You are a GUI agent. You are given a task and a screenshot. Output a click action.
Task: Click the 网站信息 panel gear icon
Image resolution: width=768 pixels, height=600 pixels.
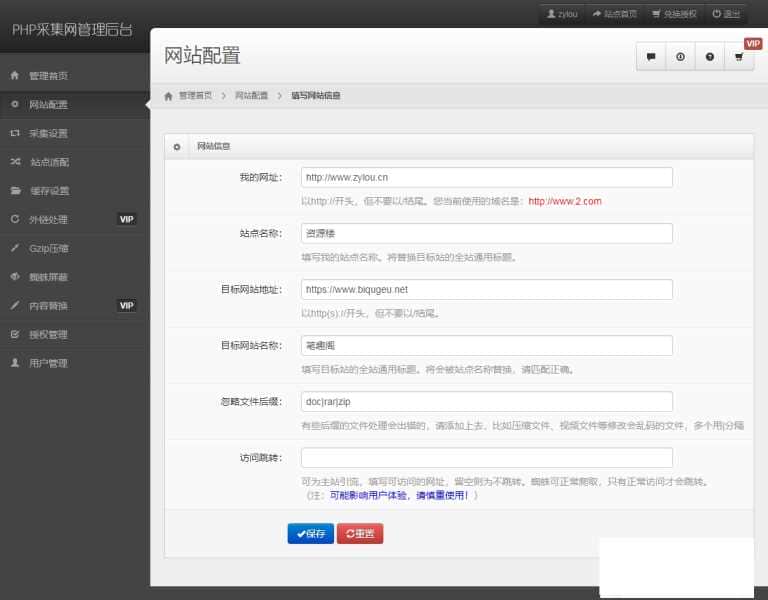[177, 146]
